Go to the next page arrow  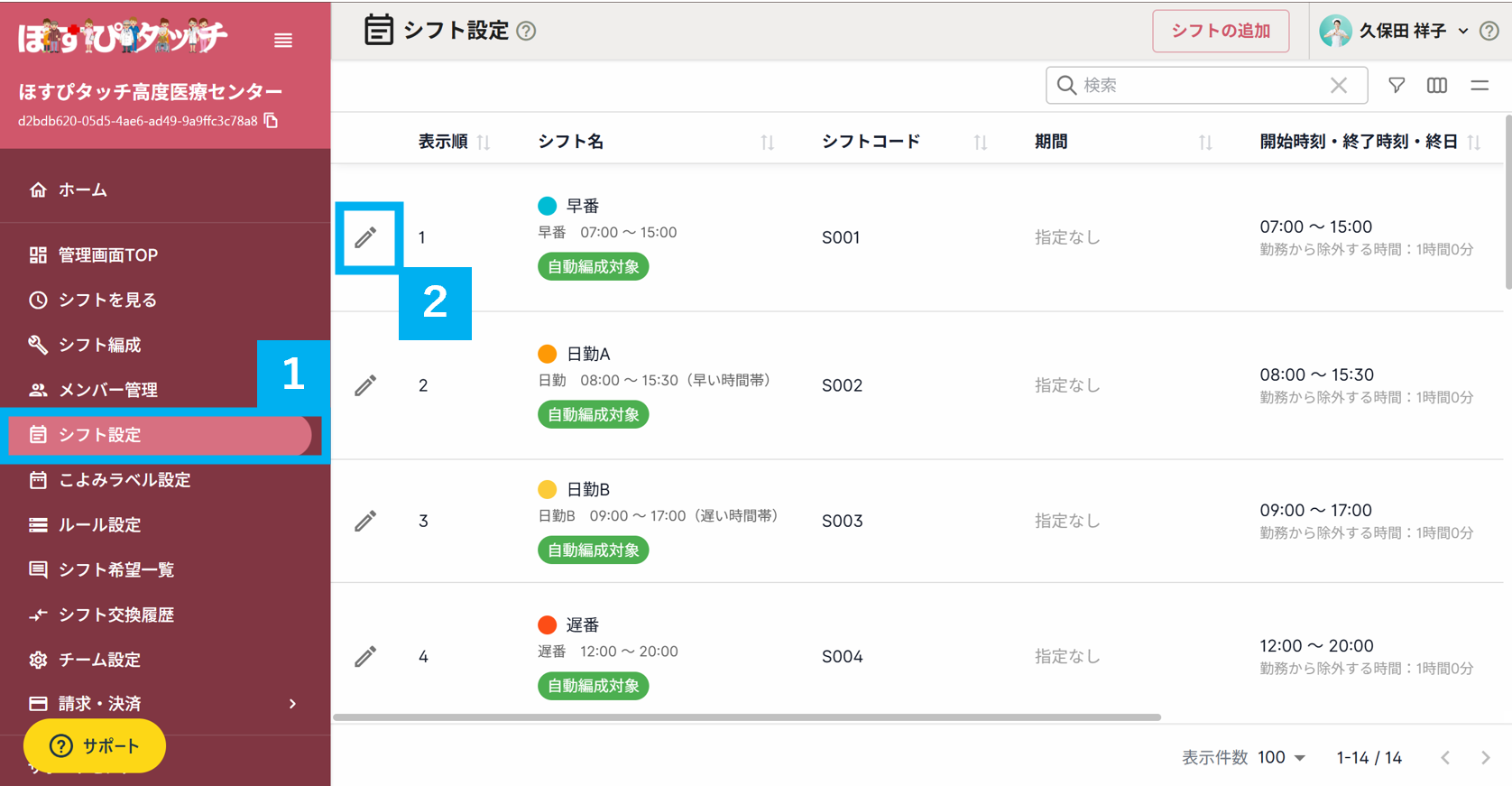[1485, 758]
